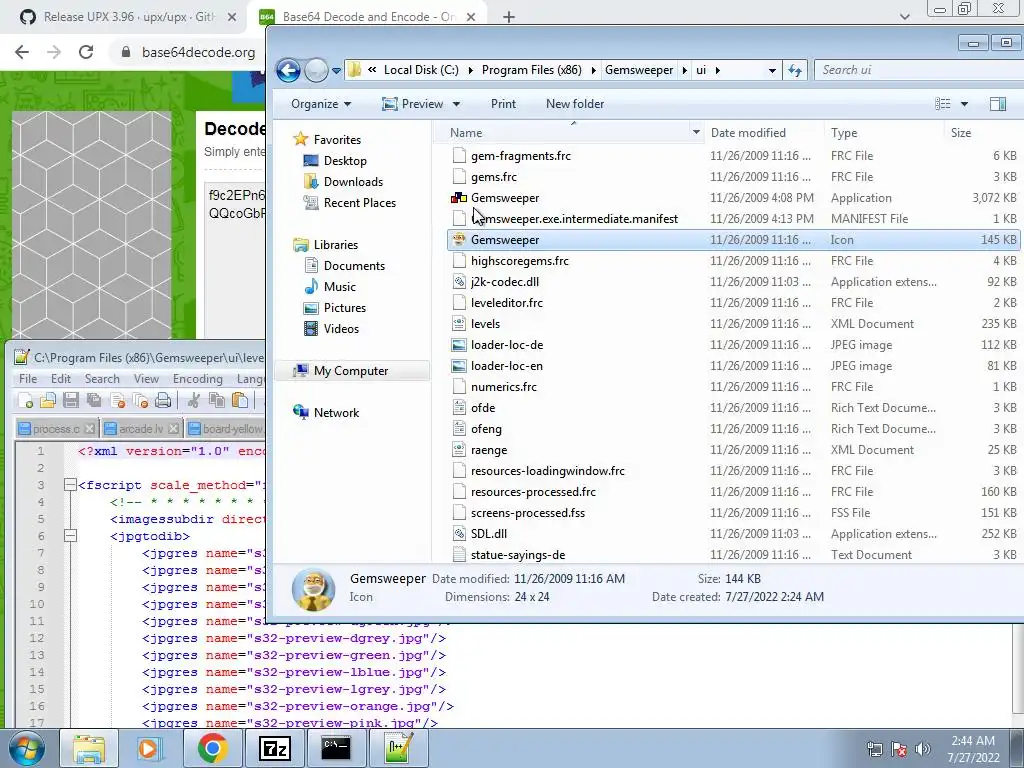Expand path arrow after Gemsweeper in address bar

[x=684, y=70]
